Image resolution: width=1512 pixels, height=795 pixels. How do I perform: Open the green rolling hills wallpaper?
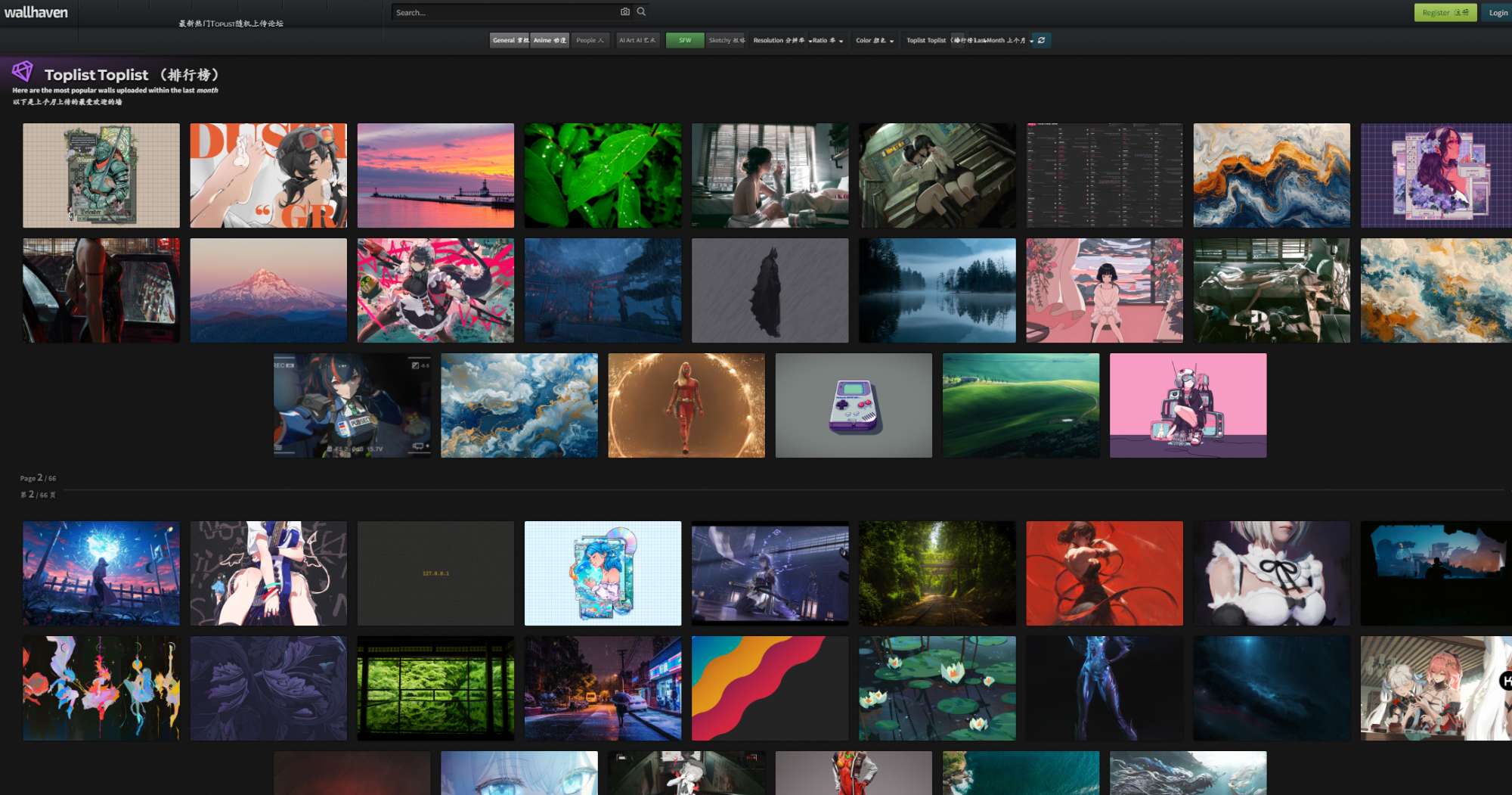1021,405
